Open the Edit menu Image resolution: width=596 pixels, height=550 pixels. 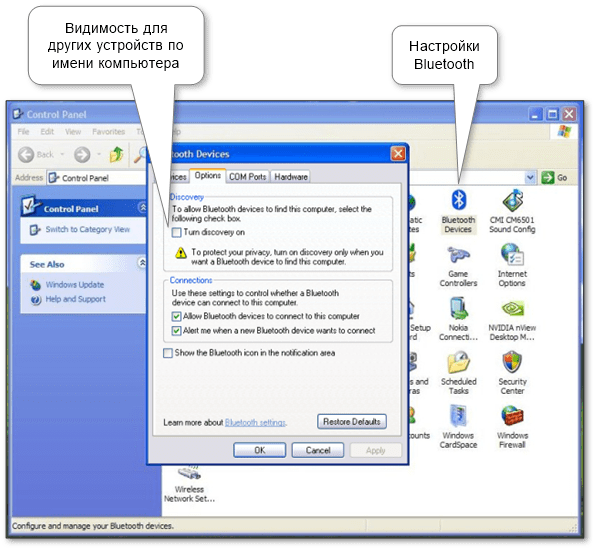pyautogui.click(x=47, y=132)
